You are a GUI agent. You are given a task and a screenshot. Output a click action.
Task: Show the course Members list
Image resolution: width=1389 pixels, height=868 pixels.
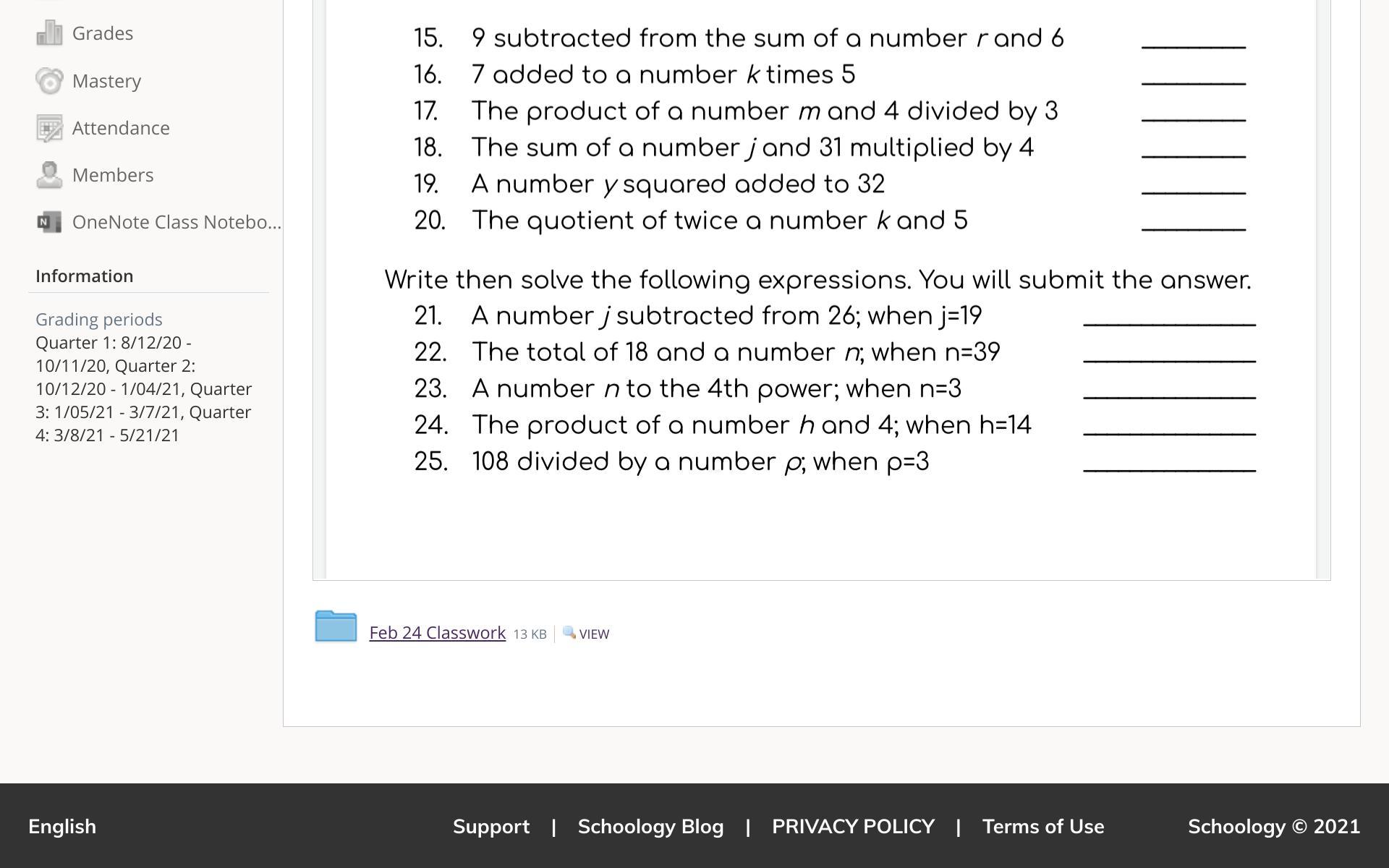(x=113, y=175)
